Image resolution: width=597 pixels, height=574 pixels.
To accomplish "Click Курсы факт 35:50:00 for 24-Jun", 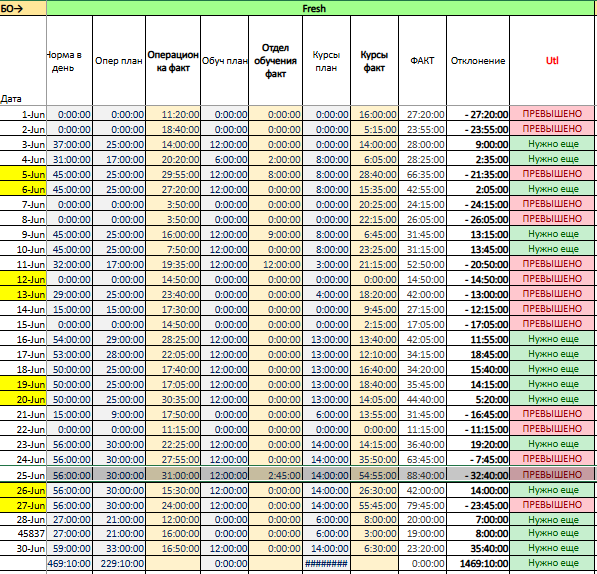I will [374, 459].
